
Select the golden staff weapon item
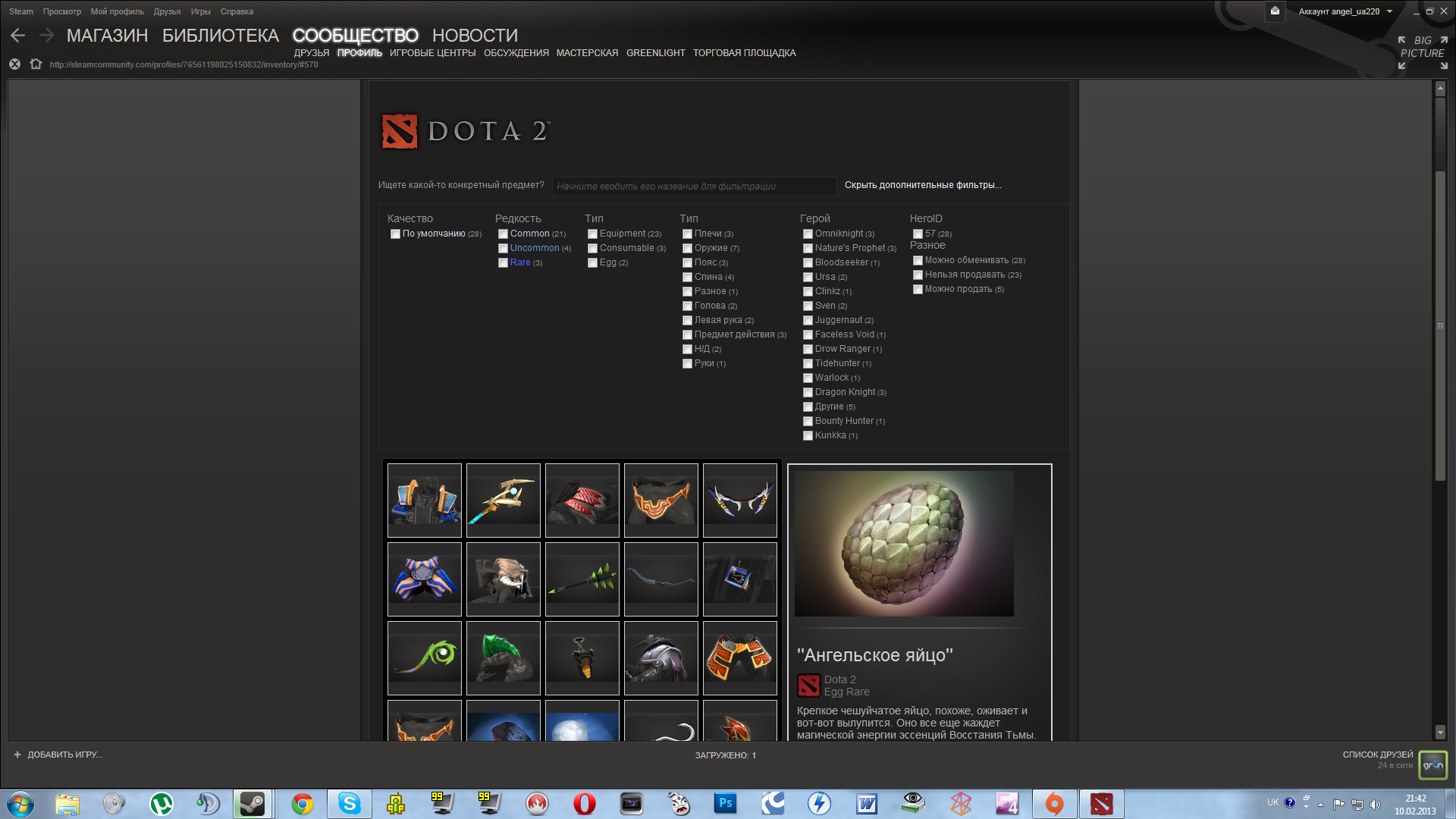(x=504, y=500)
